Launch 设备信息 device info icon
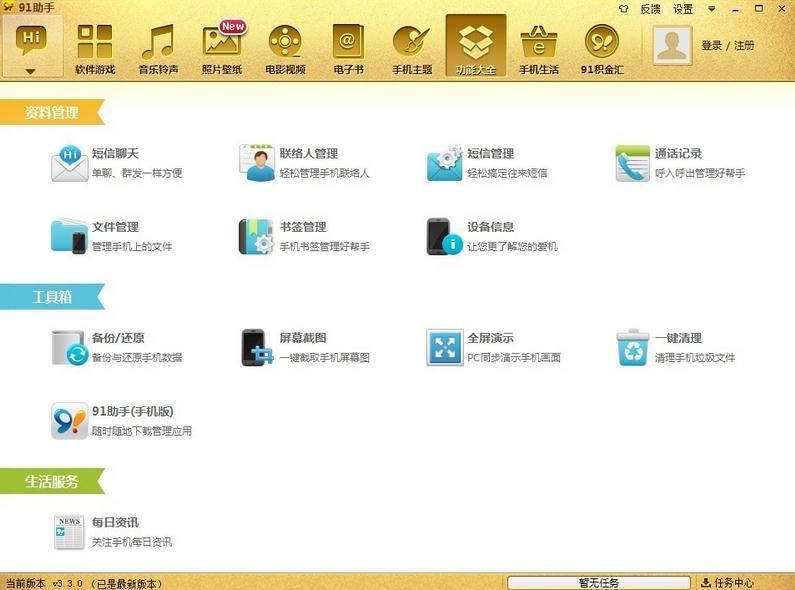The image size is (795, 590). pyautogui.click(x=445, y=236)
